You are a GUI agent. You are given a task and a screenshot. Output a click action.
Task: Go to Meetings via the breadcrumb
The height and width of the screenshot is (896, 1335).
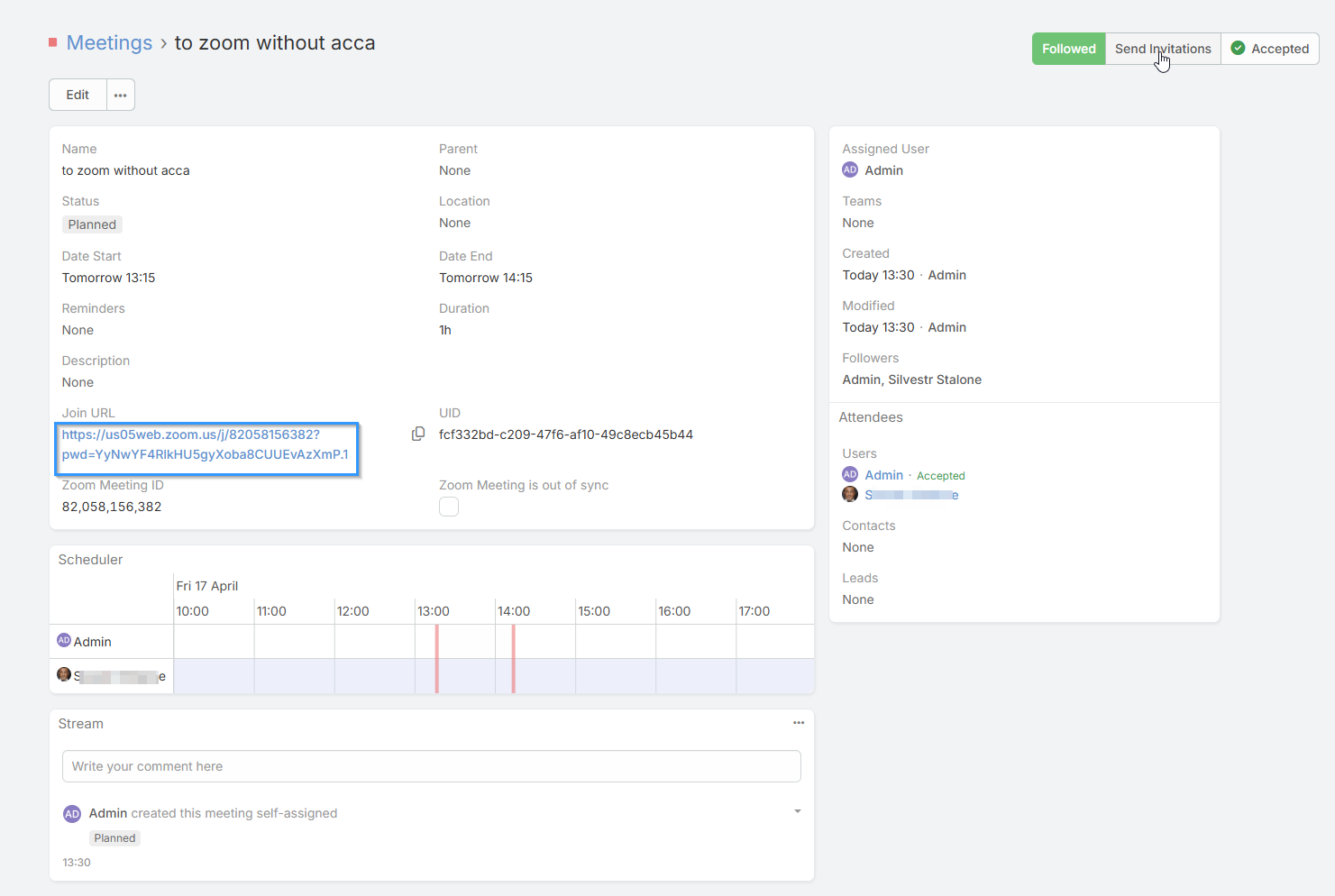tap(109, 43)
